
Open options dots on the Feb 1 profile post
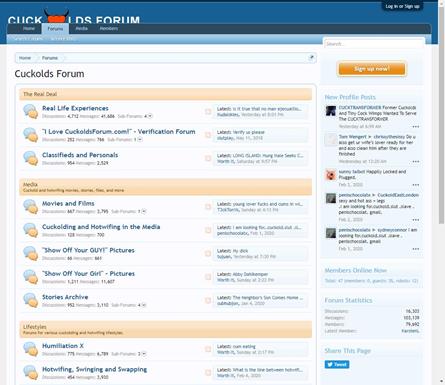[x=415, y=249]
